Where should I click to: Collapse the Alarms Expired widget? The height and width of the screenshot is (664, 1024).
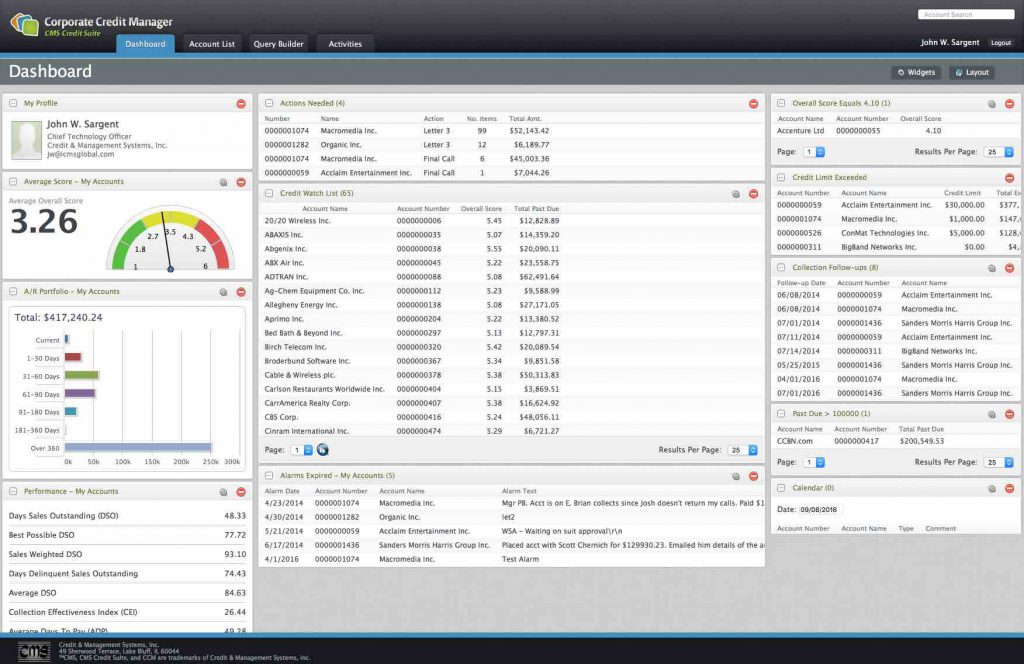[269, 475]
